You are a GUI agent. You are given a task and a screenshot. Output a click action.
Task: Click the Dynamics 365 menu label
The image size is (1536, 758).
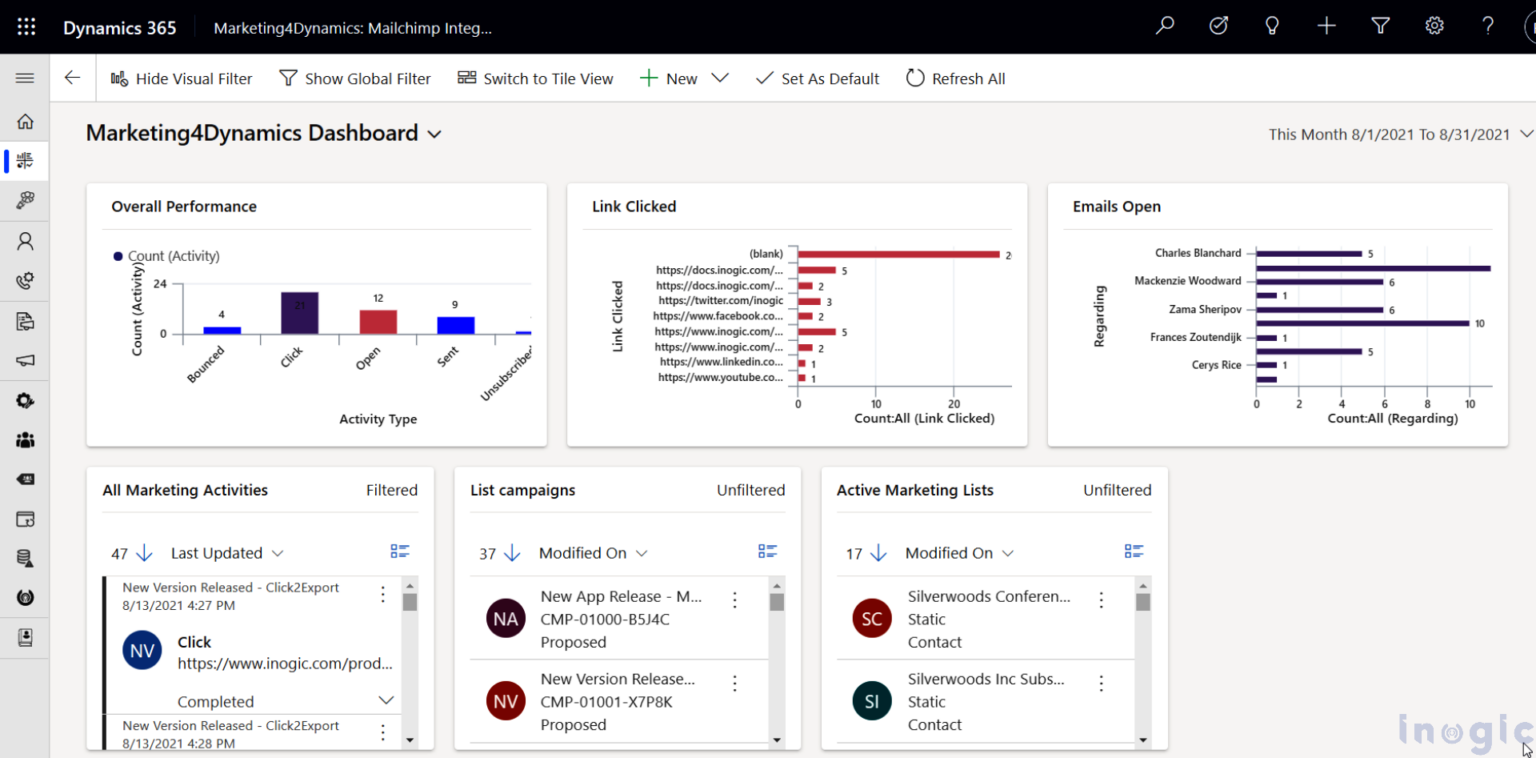click(x=119, y=27)
